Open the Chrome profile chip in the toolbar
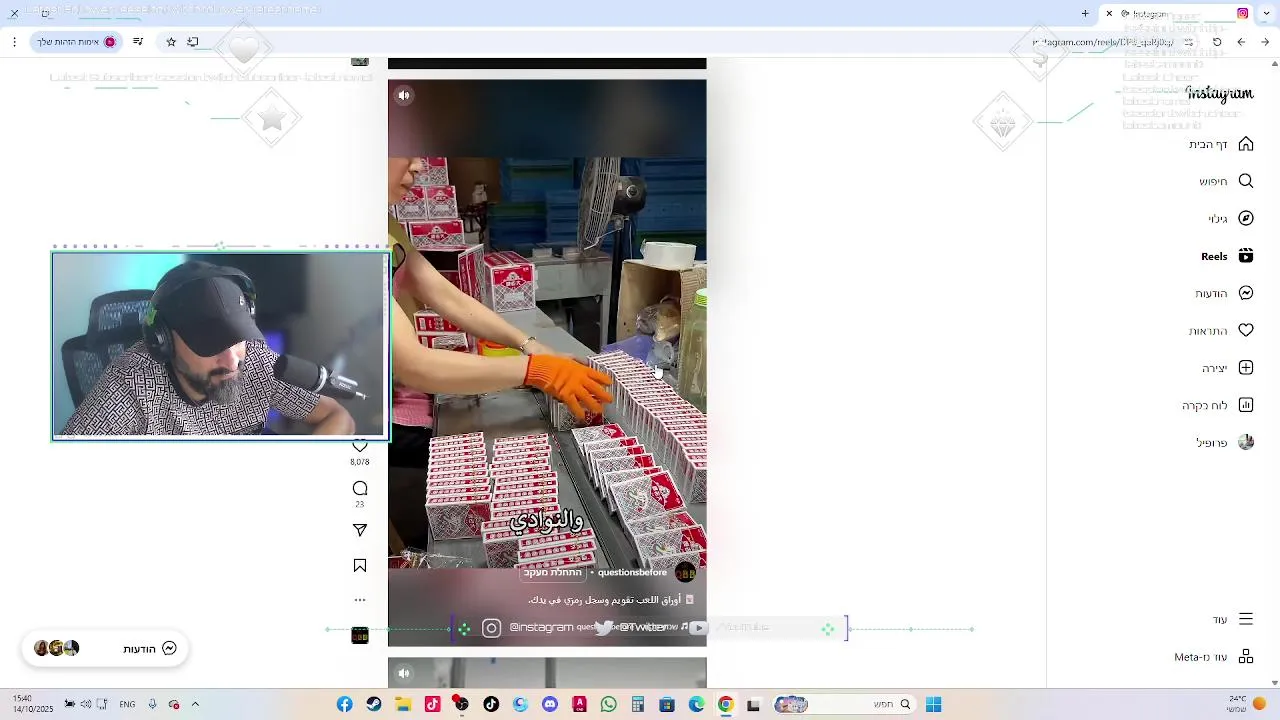 click(77, 42)
